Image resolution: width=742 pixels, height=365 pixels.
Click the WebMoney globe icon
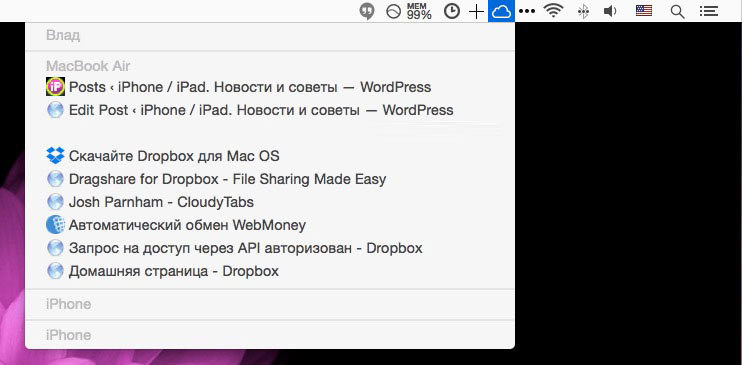point(55,225)
